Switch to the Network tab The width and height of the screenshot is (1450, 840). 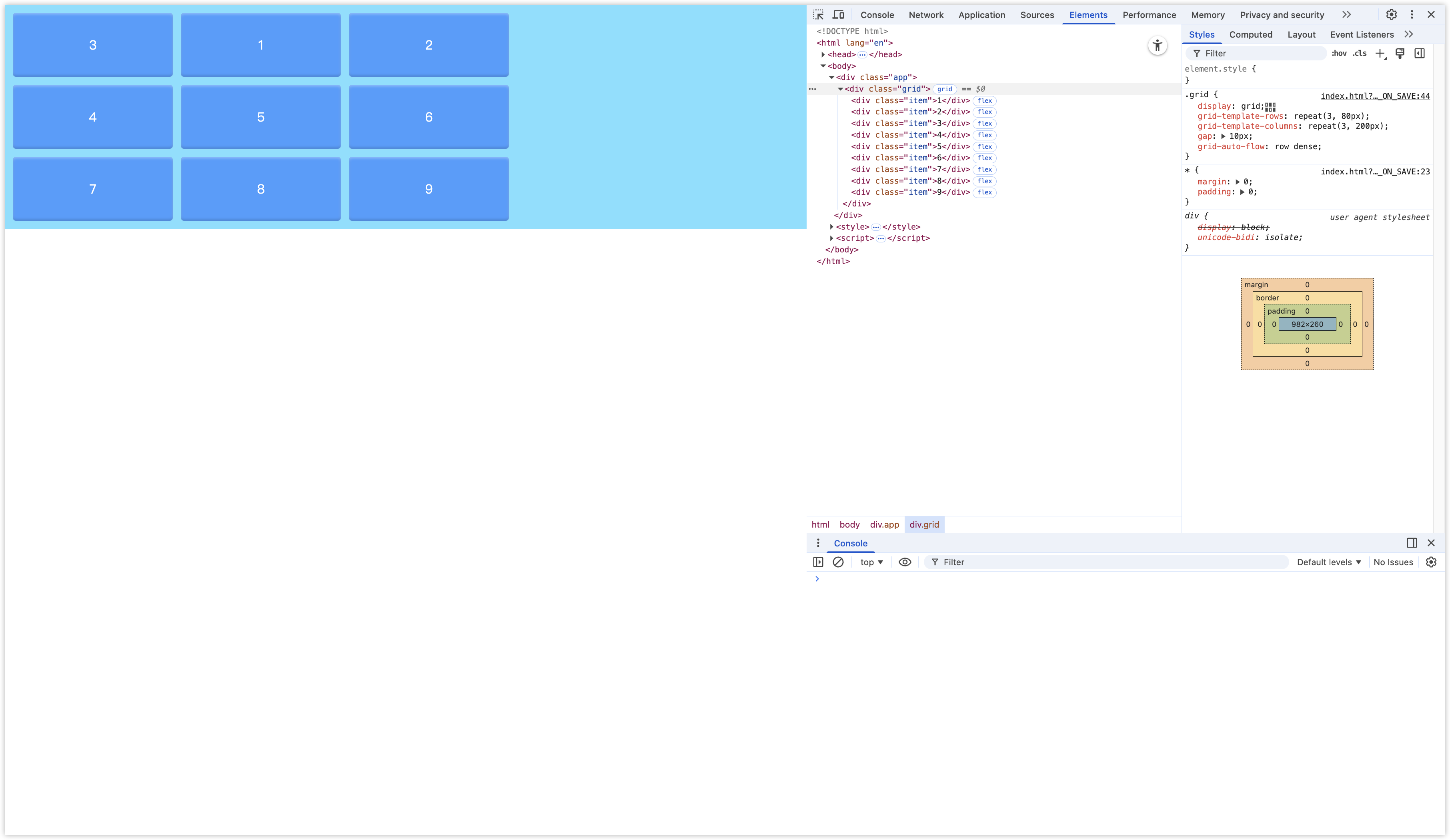[x=926, y=15]
